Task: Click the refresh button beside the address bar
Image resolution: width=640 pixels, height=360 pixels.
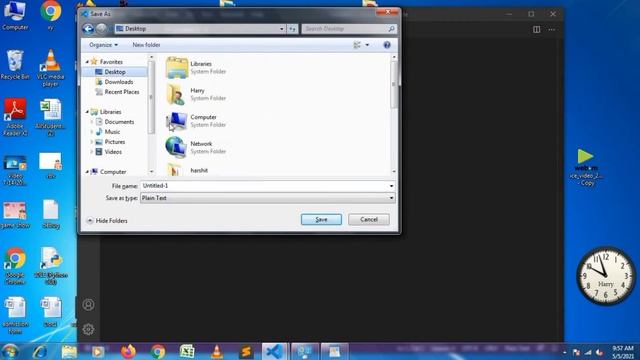Action: [x=292, y=29]
